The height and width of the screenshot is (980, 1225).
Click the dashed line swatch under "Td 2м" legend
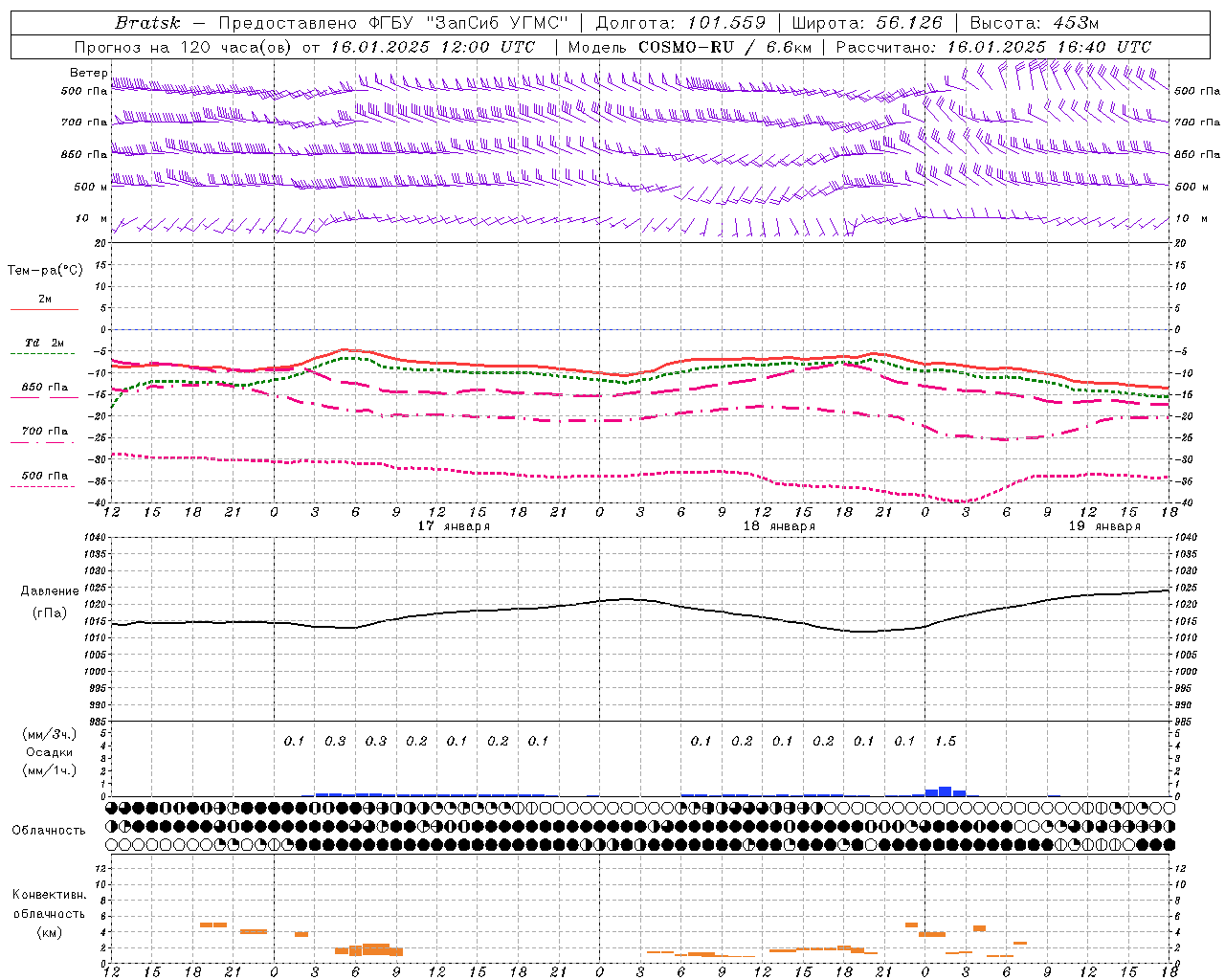42,354
